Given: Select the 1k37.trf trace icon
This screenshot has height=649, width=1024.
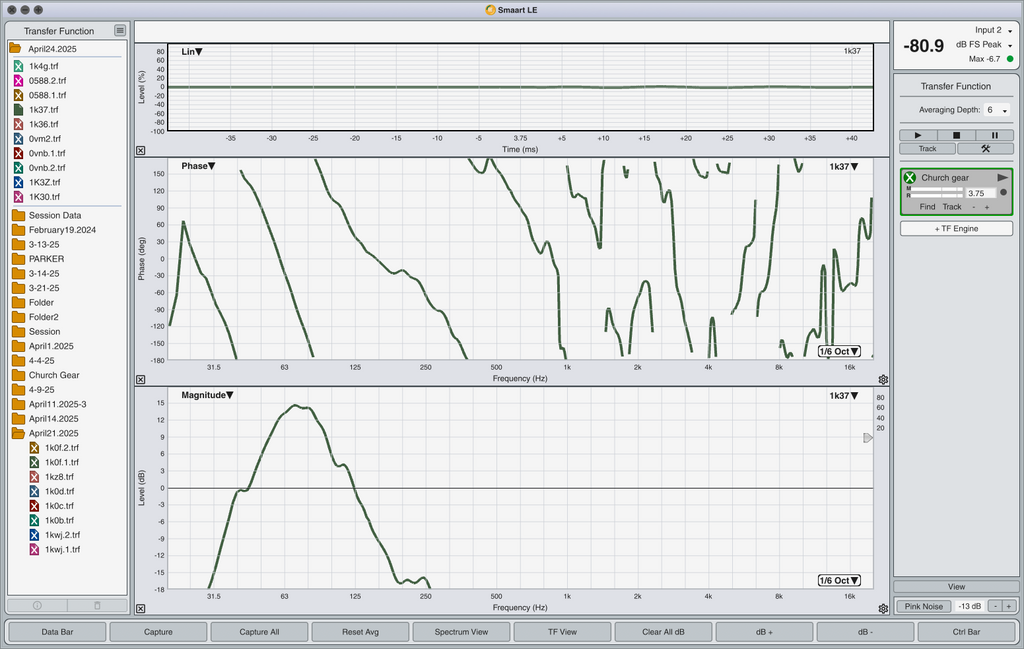Looking at the screenshot, I should (18, 110).
